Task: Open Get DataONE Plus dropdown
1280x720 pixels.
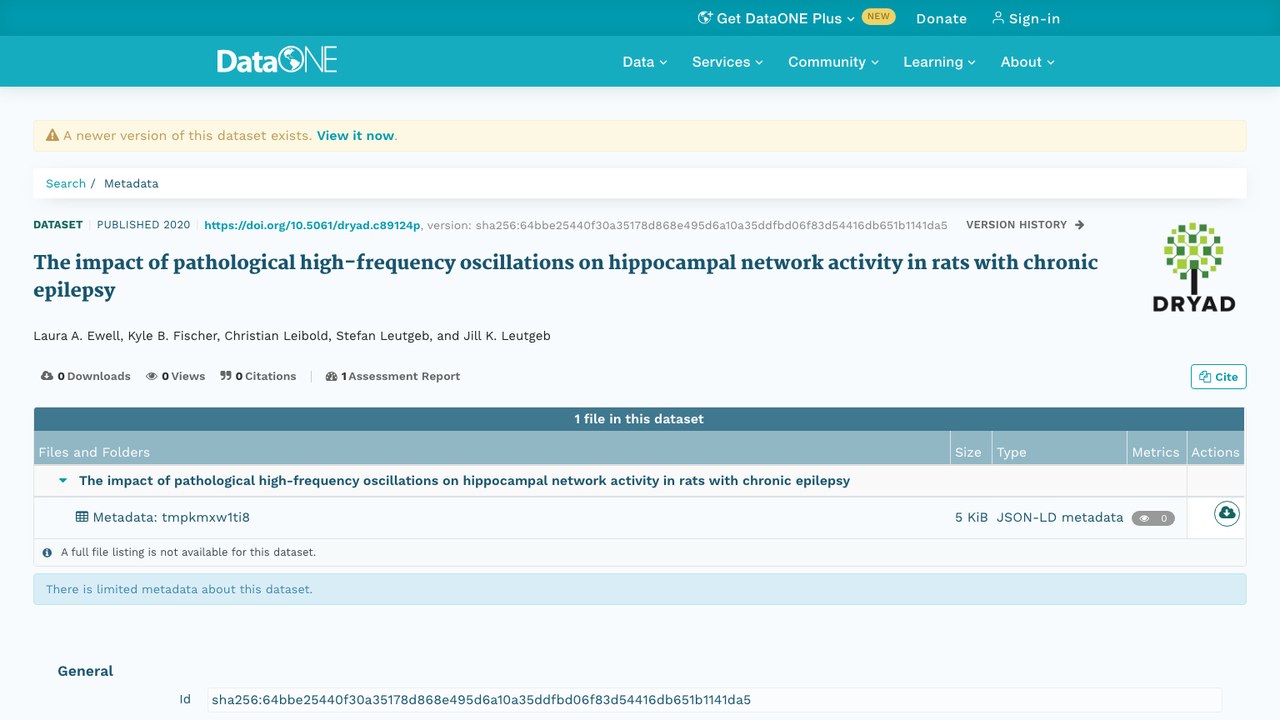Action: coord(777,18)
